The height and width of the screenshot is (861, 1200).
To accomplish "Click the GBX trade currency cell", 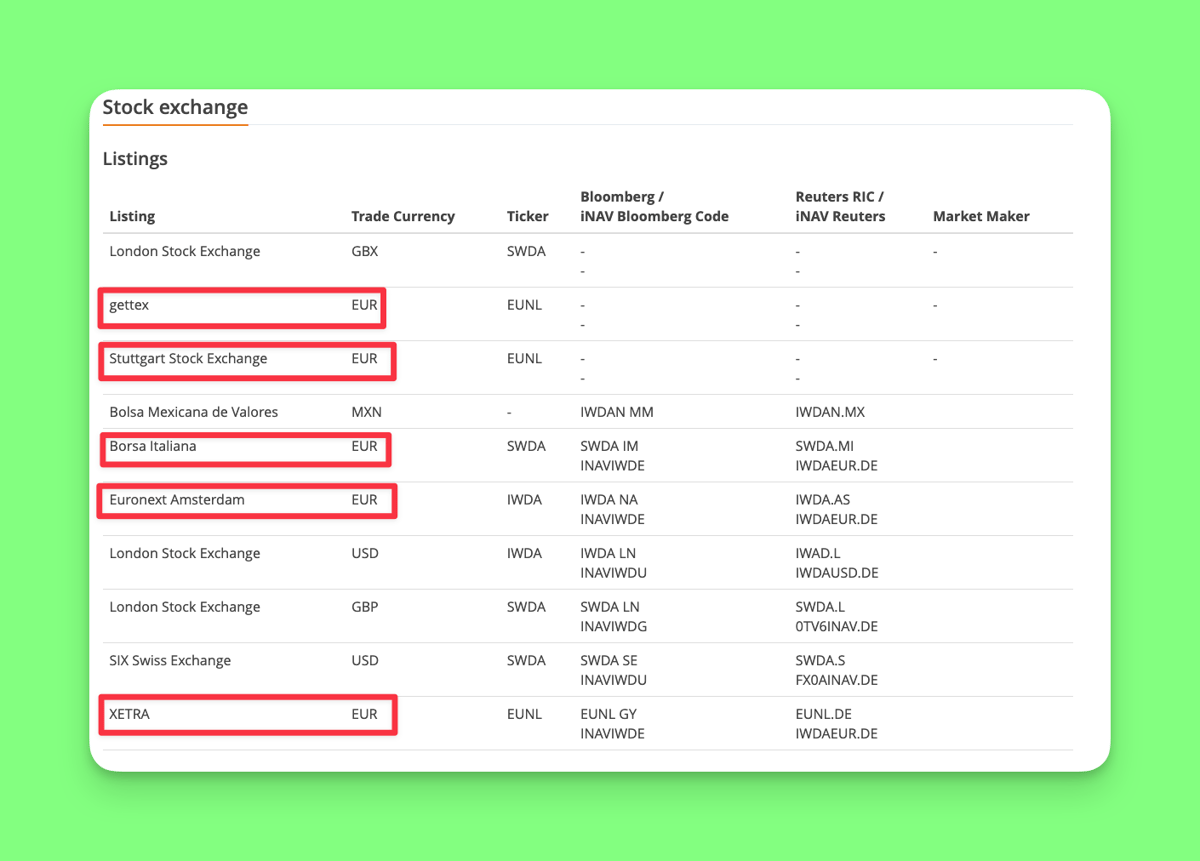I will [365, 252].
